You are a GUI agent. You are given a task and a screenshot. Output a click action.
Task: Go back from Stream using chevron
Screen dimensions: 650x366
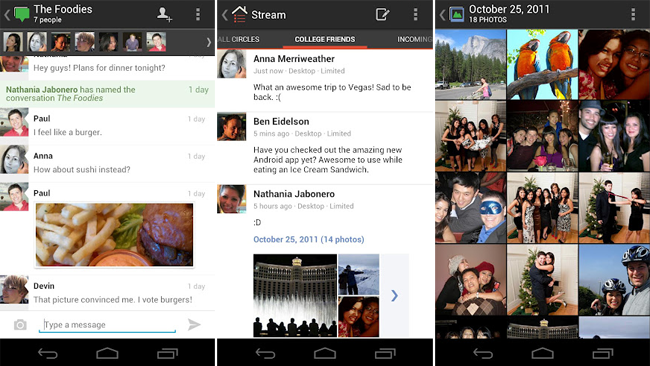[225, 15]
